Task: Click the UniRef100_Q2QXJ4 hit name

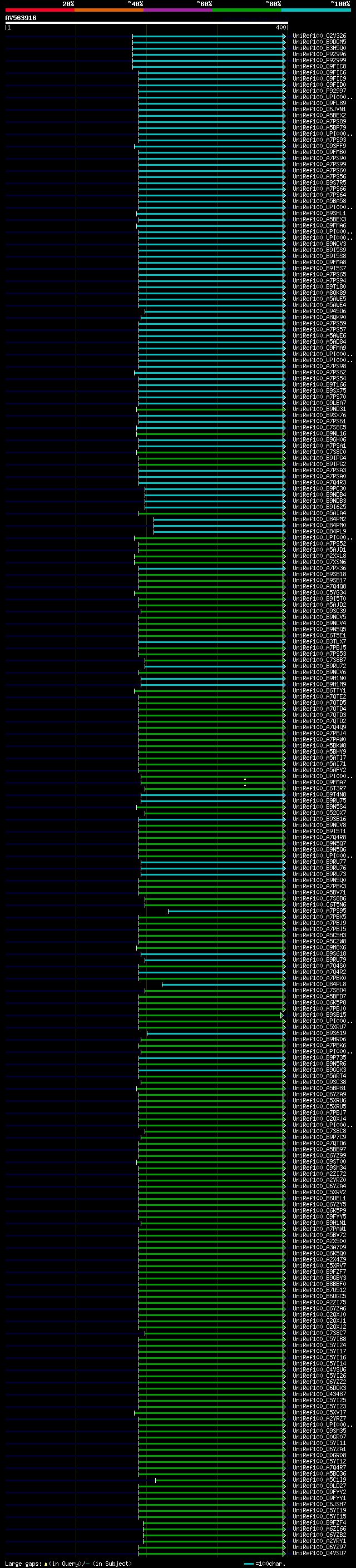Action: coord(319,1119)
